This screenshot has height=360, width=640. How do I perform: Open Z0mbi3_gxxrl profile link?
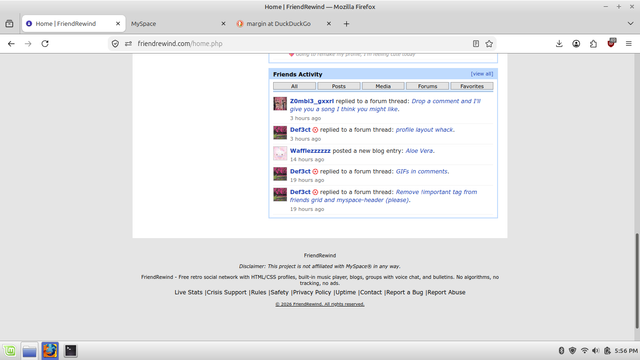312,101
